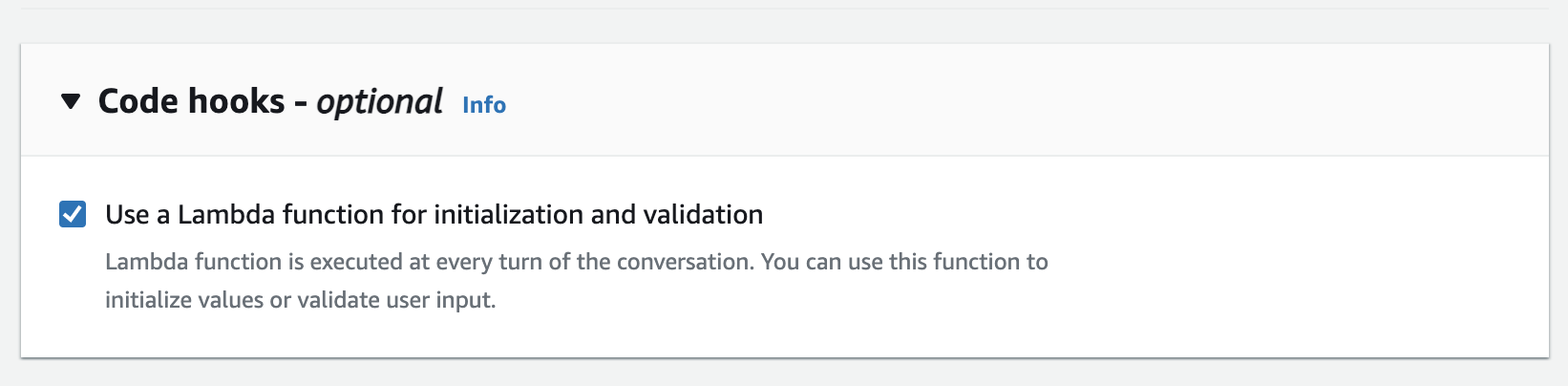This screenshot has width=1568, height=386.
Task: Click the italic 'optional' heading word
Action: [x=379, y=101]
